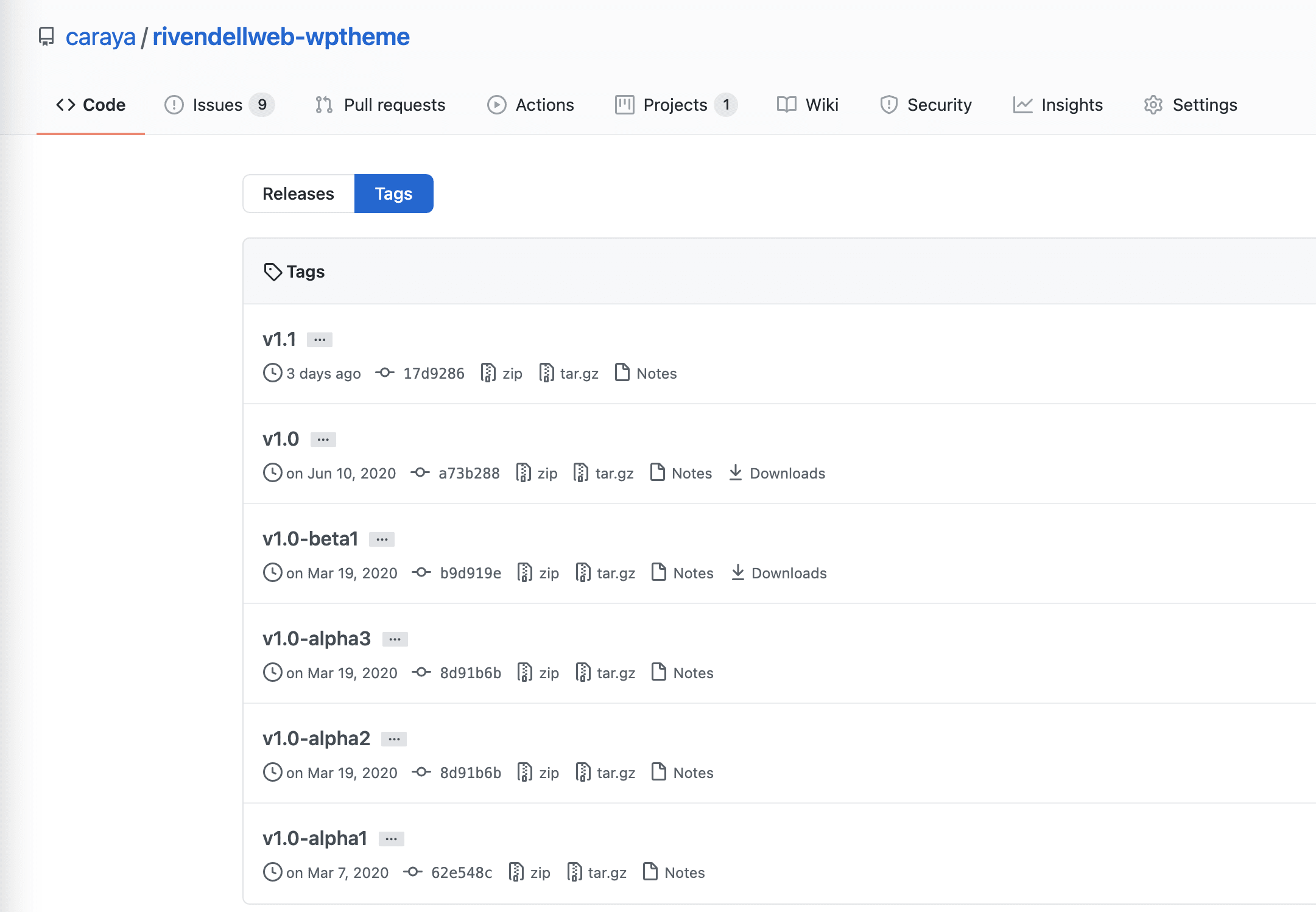
Task: Open commit 62e548c for v1.0-alpha1
Action: click(x=448, y=872)
